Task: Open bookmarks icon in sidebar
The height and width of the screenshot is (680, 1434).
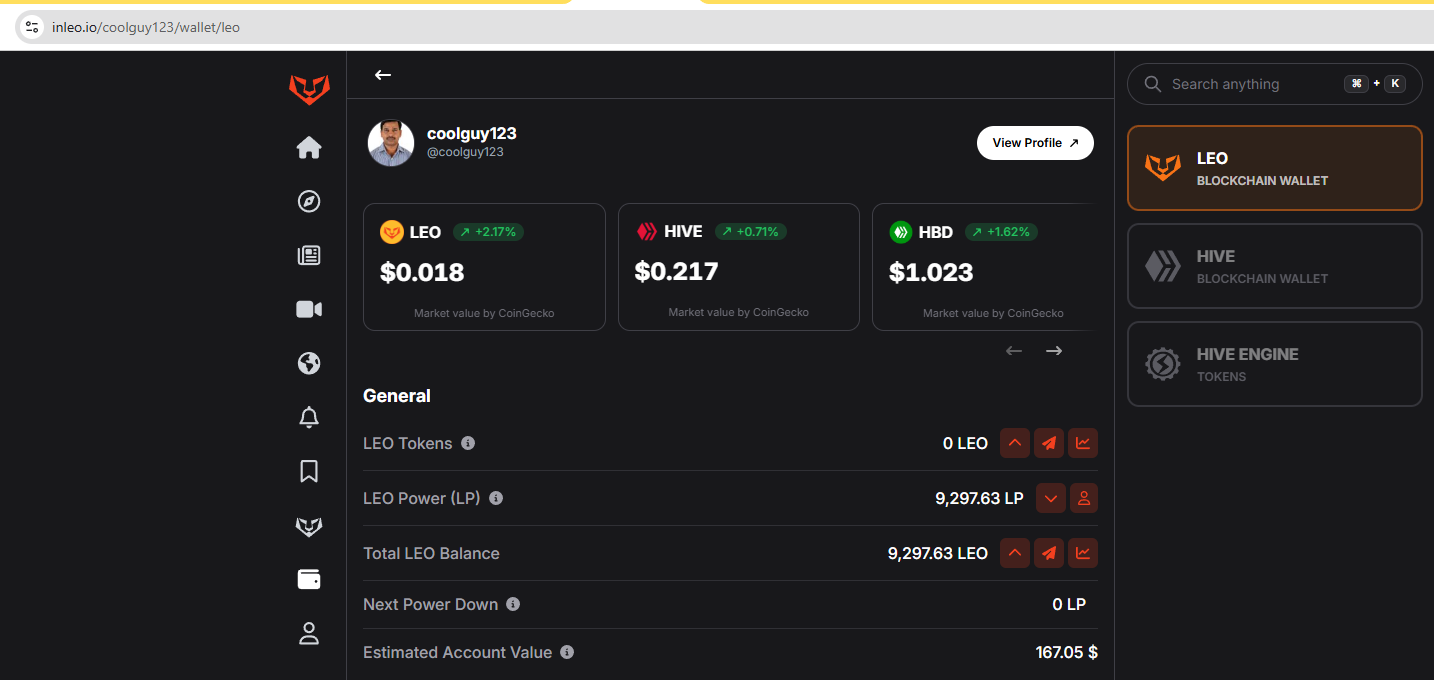Action: pos(309,471)
